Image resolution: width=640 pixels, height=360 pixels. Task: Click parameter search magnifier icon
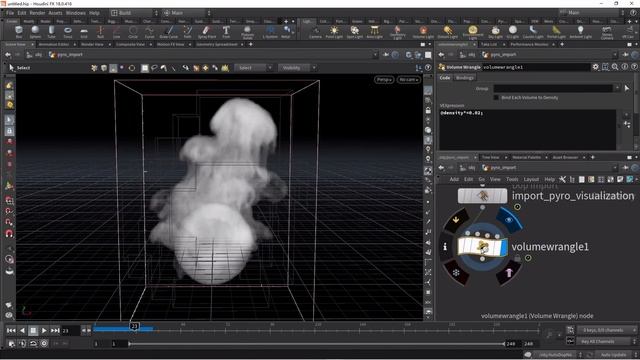click(615, 67)
